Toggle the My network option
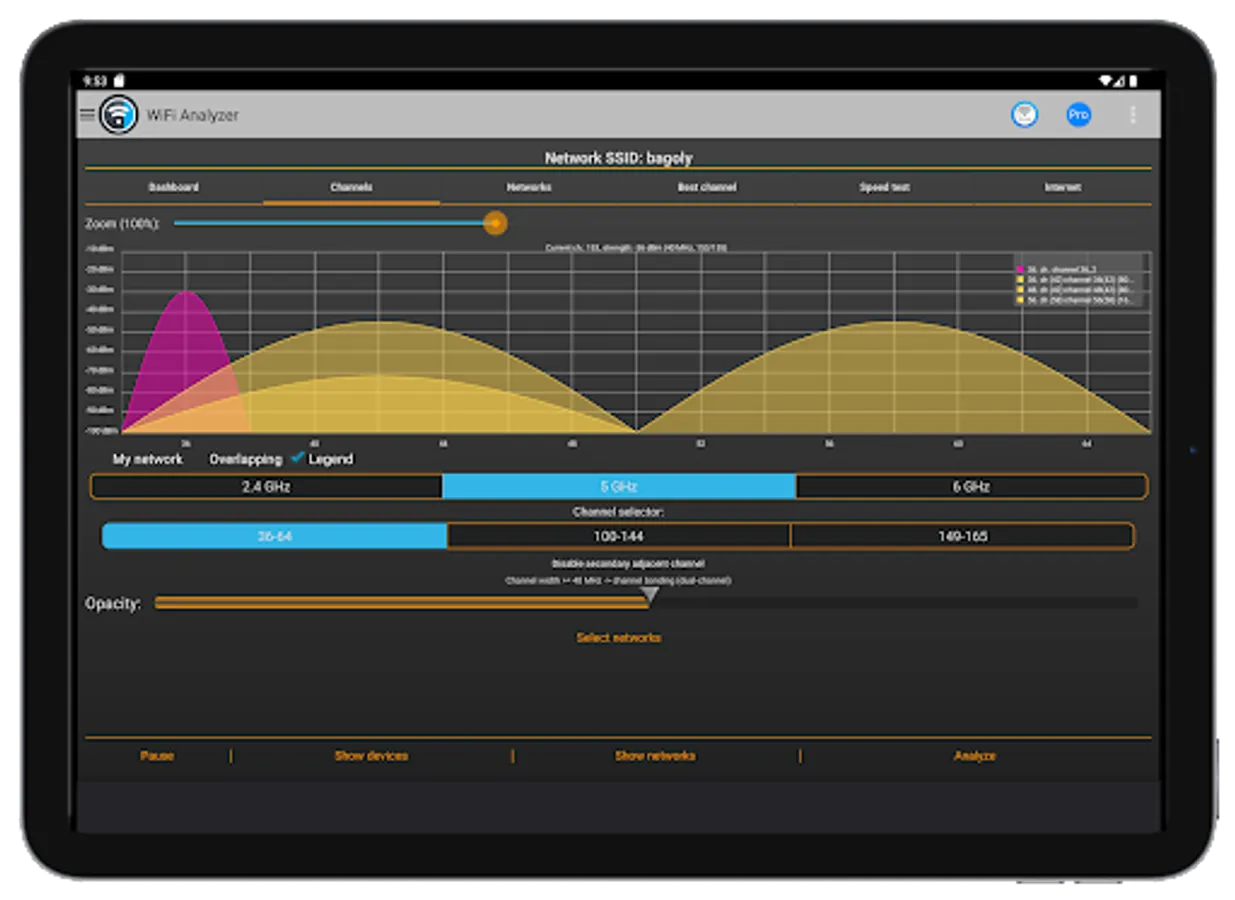 pyautogui.click(x=148, y=459)
